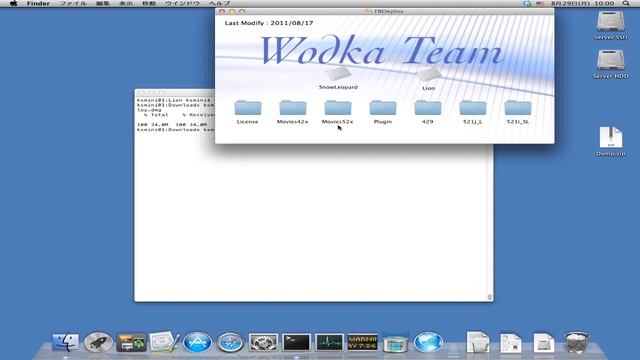Image resolution: width=640 pixels, height=360 pixels.
Task: Open the 521i_L folder
Action: coord(473,108)
